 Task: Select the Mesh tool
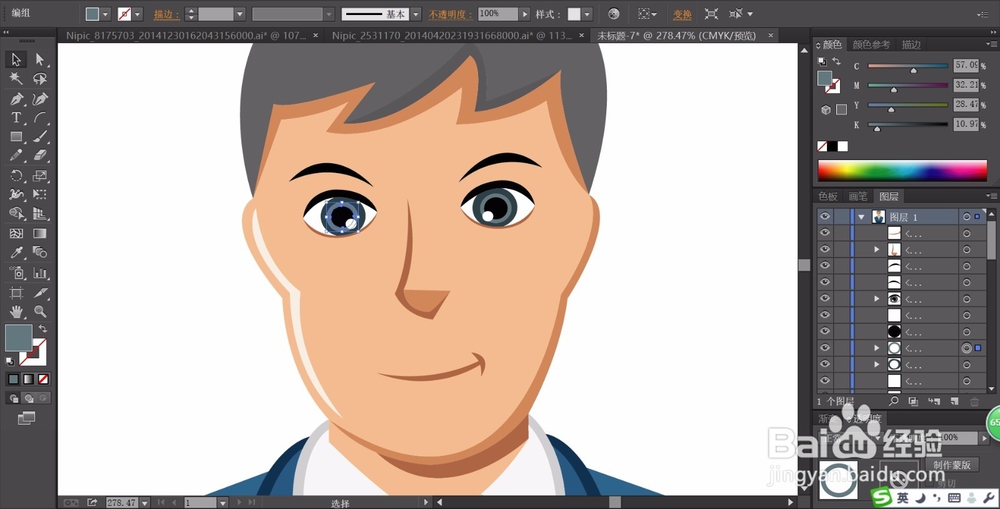[x=16, y=233]
